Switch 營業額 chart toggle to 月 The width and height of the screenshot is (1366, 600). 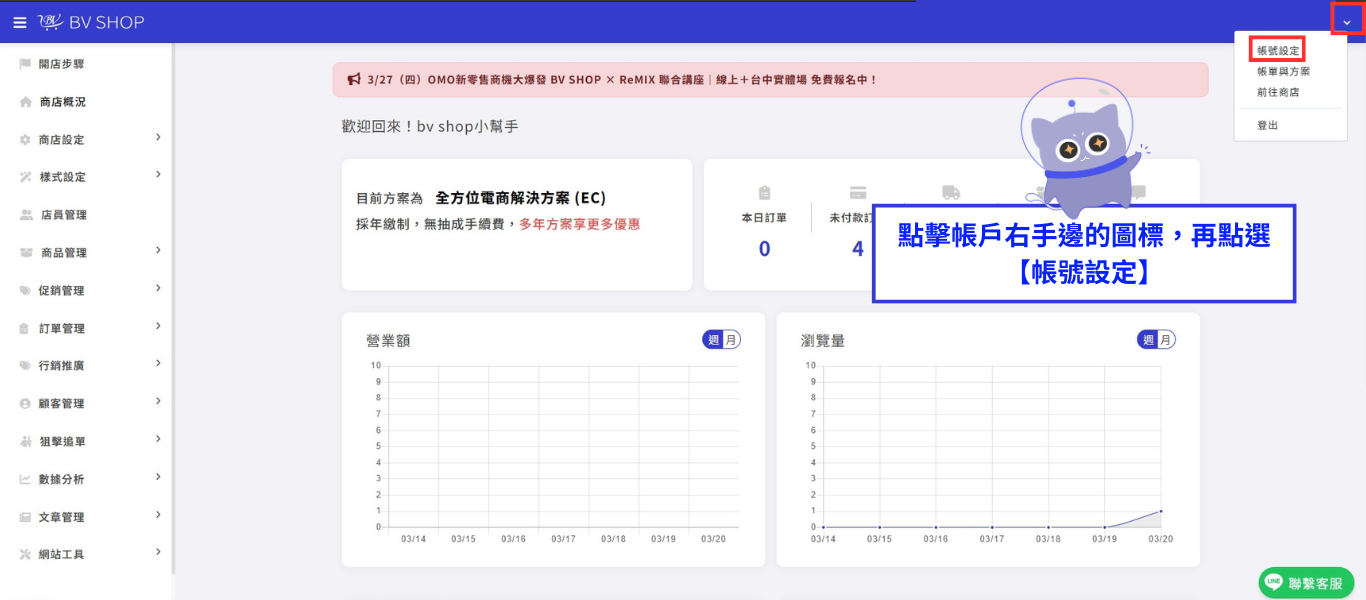coord(731,340)
